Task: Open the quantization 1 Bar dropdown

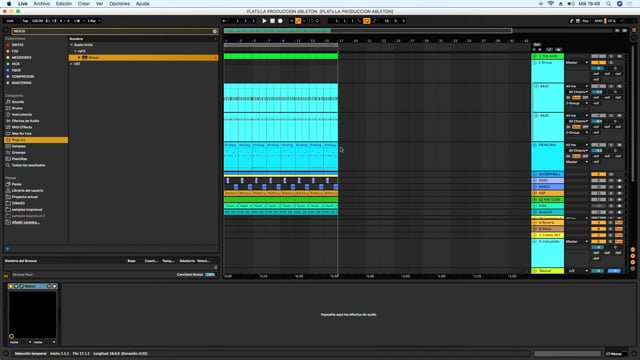Action: coord(93,21)
